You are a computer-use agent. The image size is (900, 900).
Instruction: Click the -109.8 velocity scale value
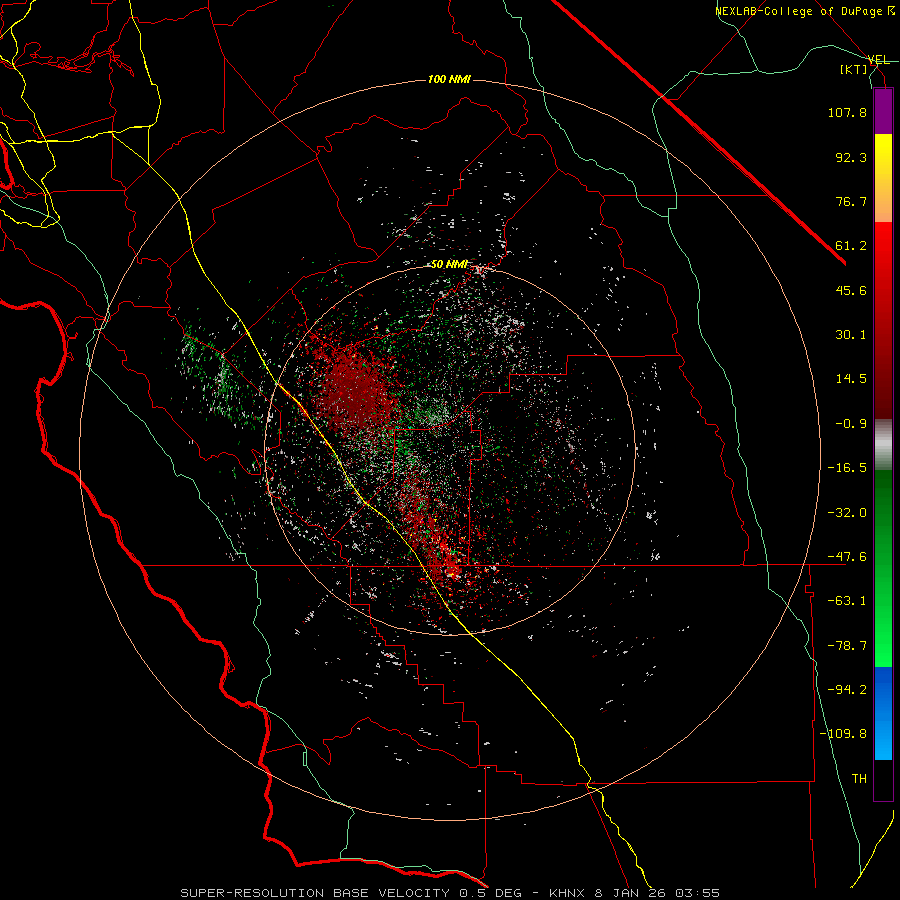point(843,734)
